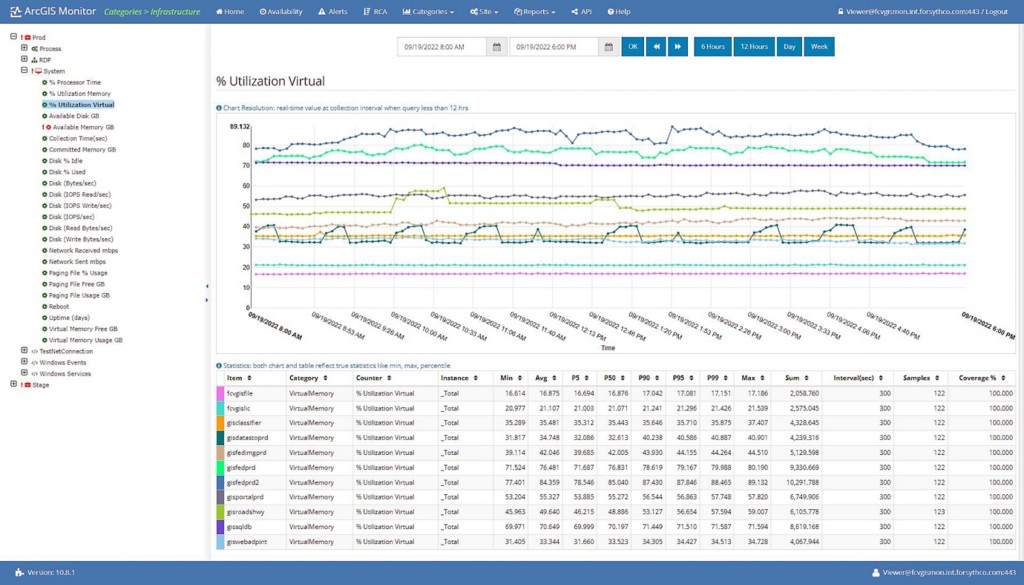Open the start date calendar picker
The width and height of the screenshot is (1024, 585).
(x=497, y=47)
